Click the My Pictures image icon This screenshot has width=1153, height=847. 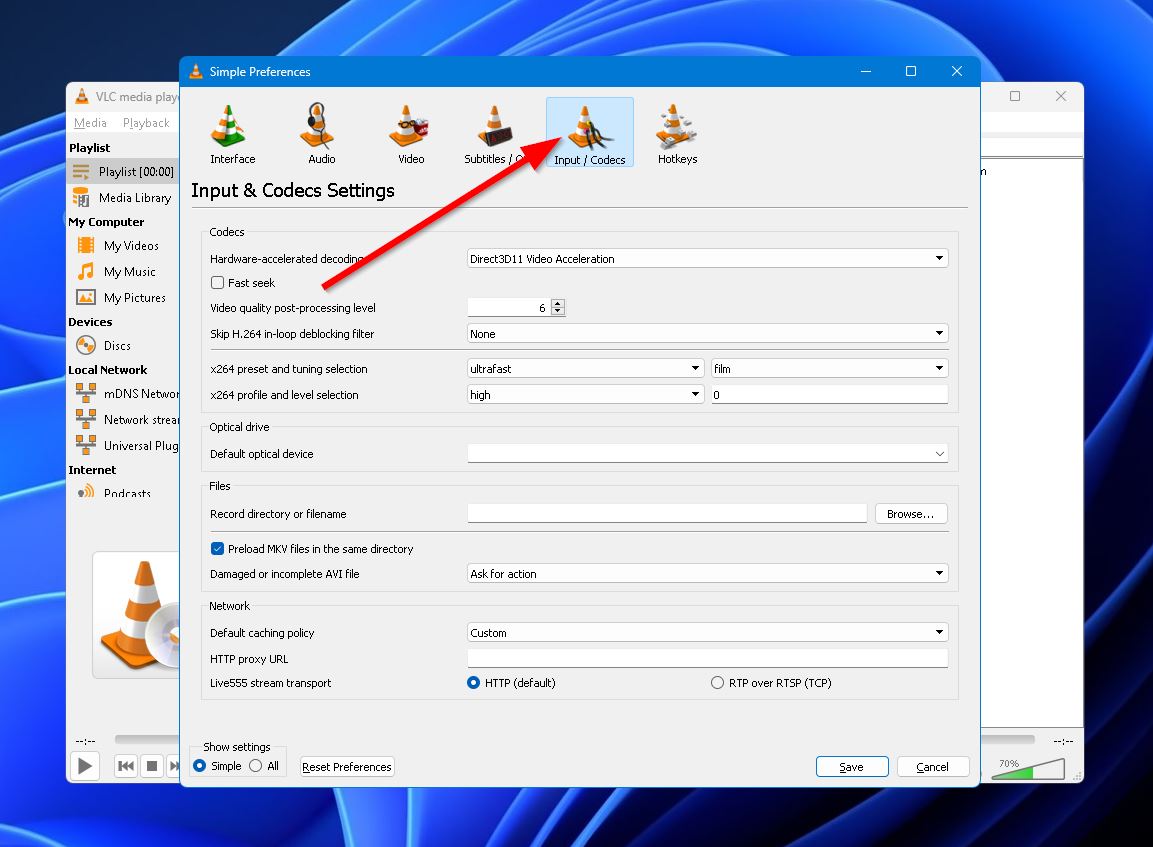pyautogui.click(x=86, y=297)
